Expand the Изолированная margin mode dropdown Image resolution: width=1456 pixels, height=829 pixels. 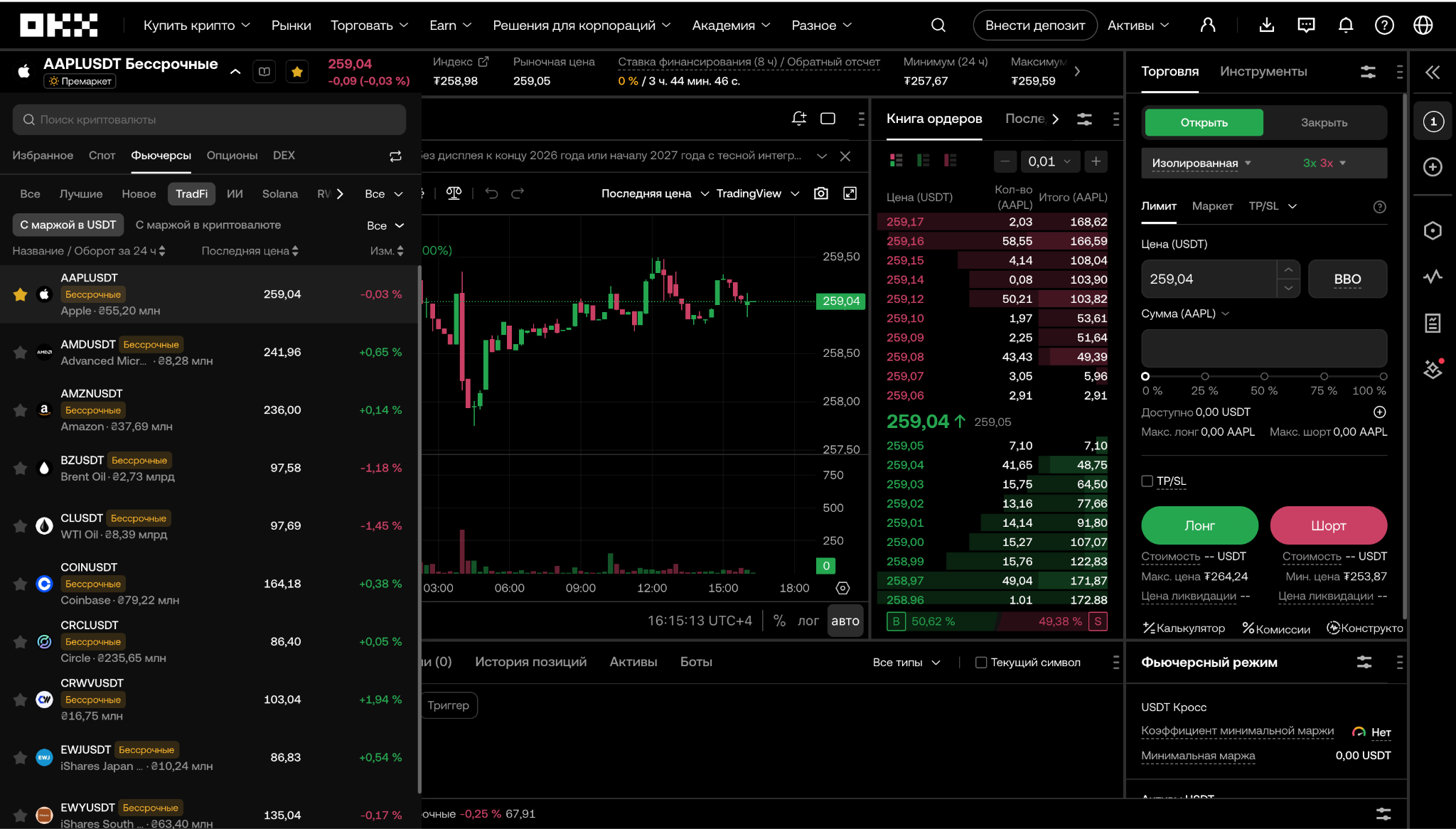click(x=1201, y=164)
